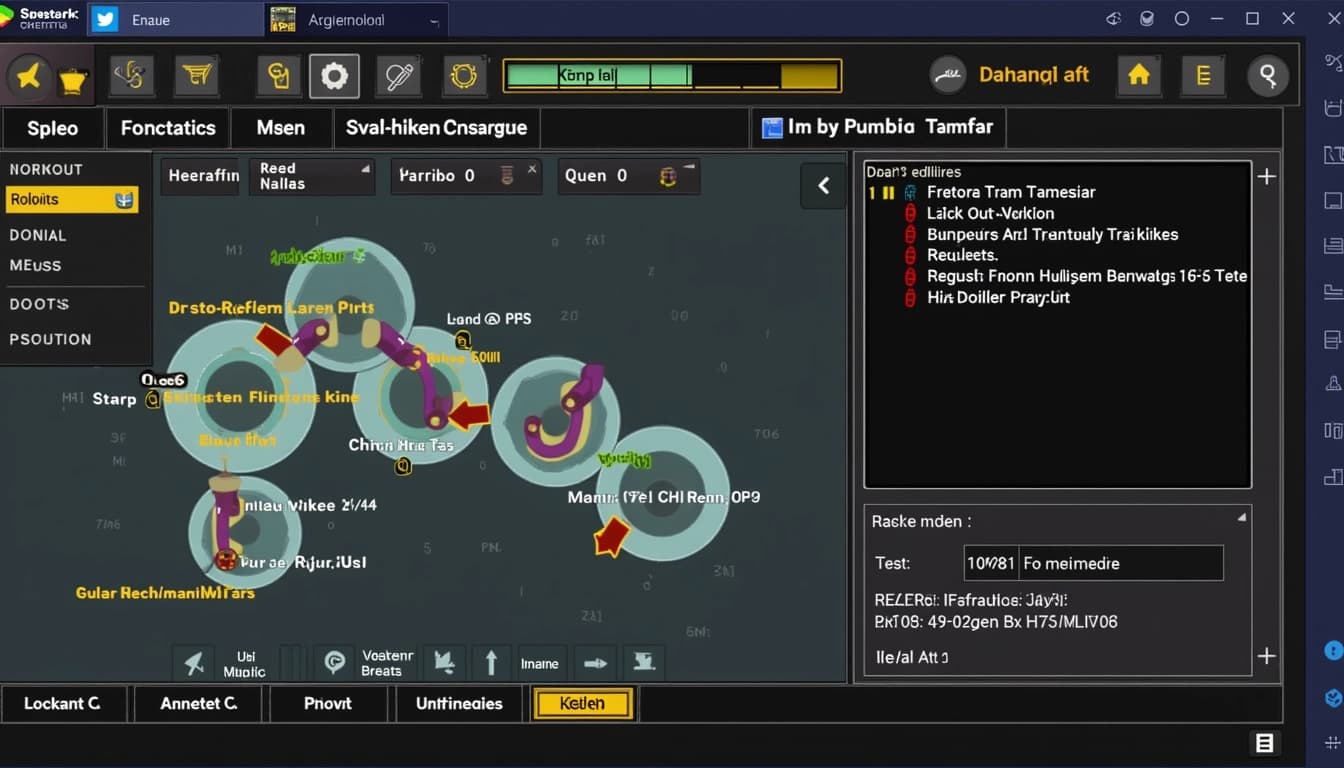Click the right arrow icon beside Imame
Screen dimensions: 1344x768
tap(596, 662)
